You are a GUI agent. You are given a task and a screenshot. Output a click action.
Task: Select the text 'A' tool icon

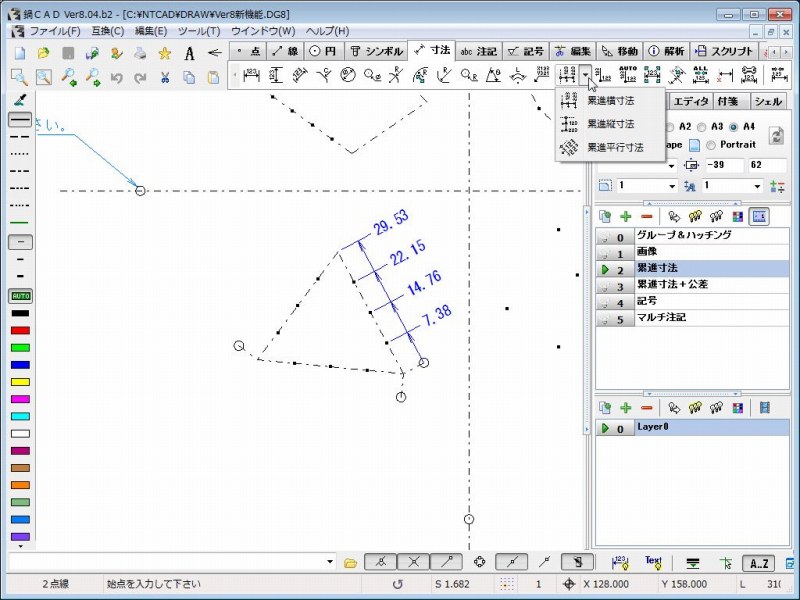tap(189, 53)
